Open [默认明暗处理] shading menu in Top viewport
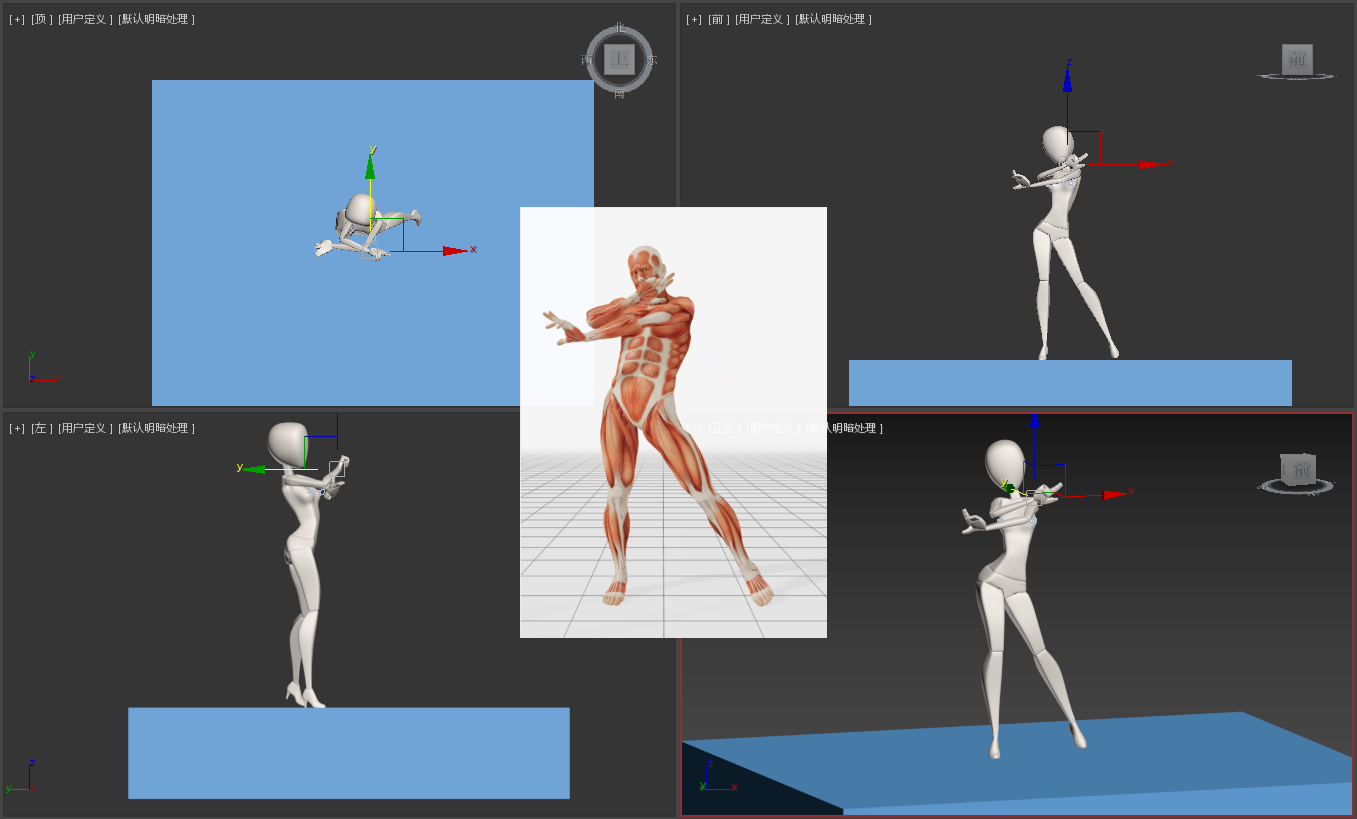The image size is (1357, 819). (x=157, y=19)
